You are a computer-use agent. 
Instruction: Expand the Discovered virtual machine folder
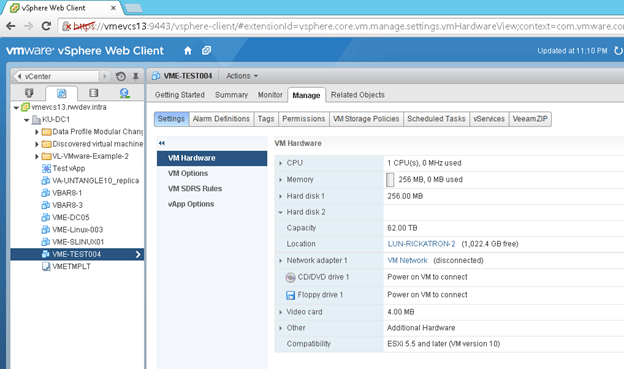[37, 144]
